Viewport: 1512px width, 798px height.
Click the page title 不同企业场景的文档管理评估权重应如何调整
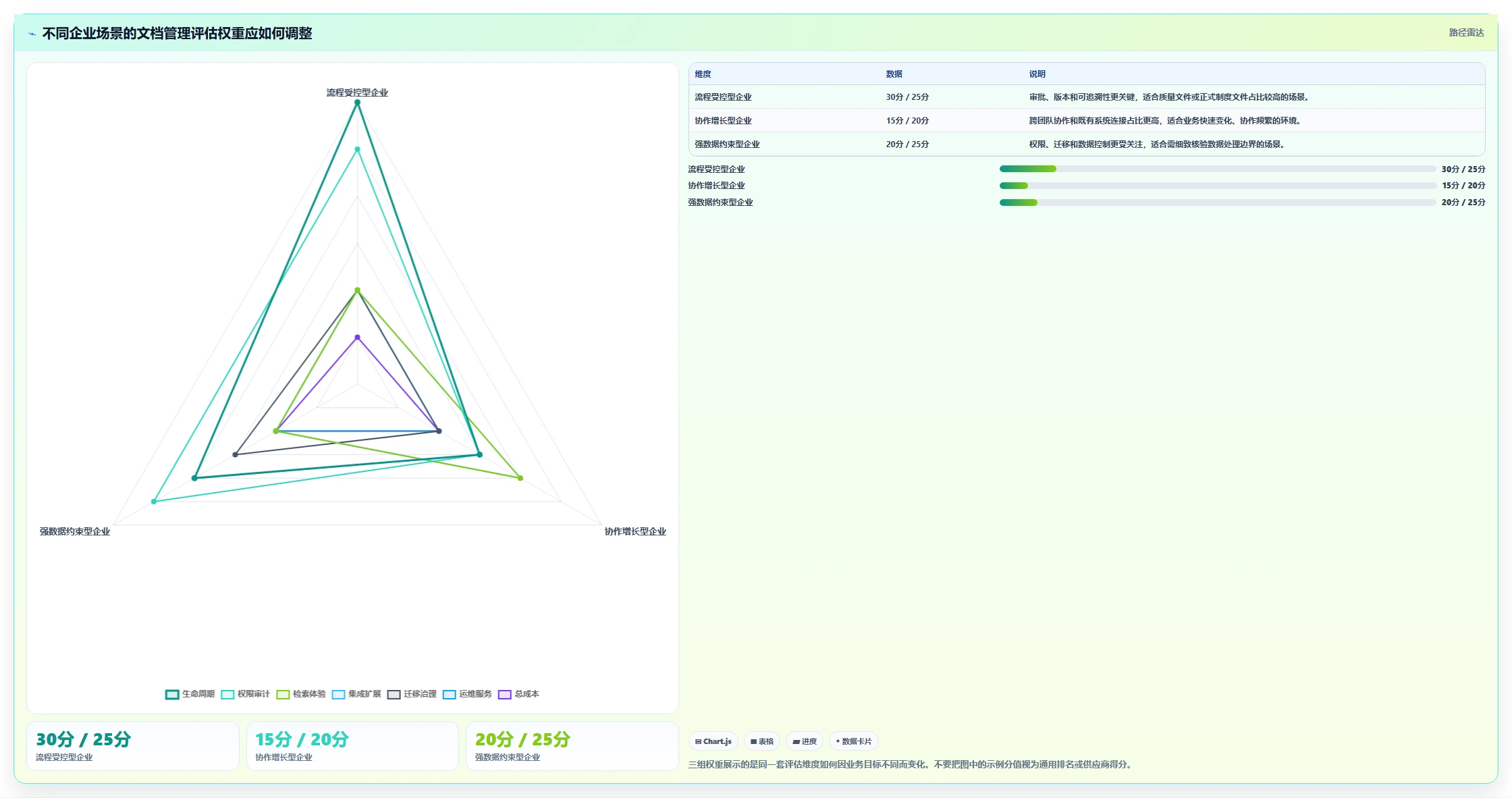(177, 34)
